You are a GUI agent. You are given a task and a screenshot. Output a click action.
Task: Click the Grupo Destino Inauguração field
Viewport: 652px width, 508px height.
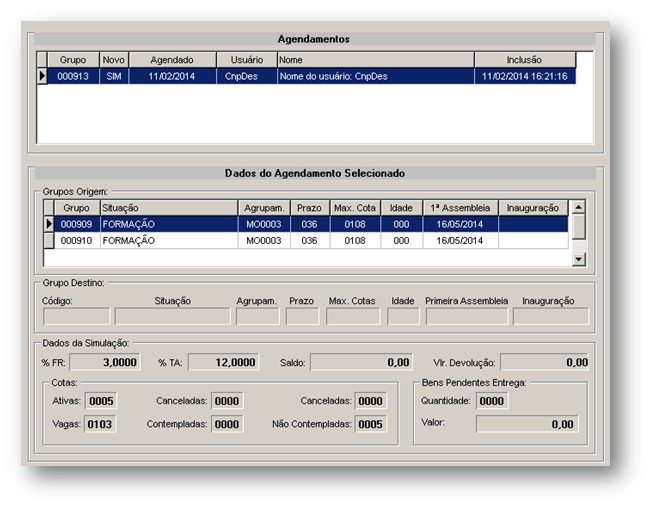pyautogui.click(x=551, y=316)
